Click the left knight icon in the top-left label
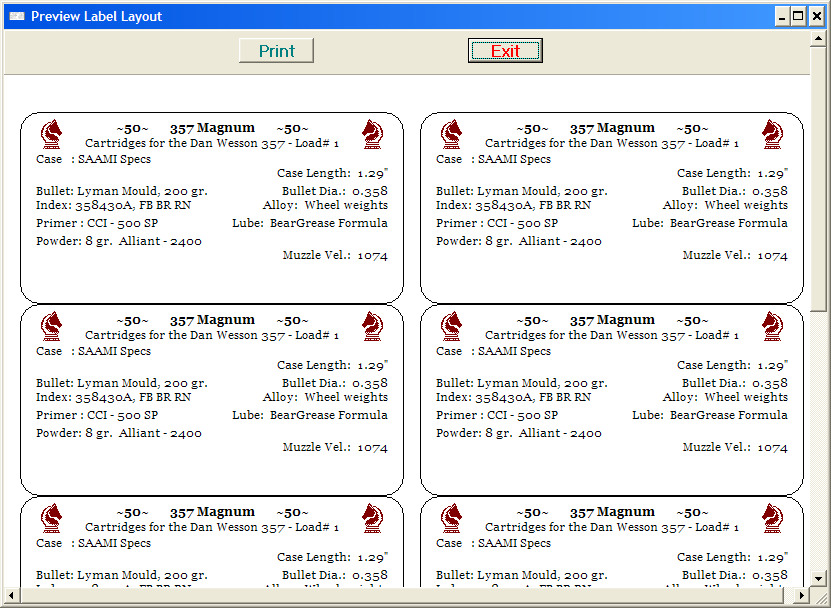 click(x=51, y=134)
